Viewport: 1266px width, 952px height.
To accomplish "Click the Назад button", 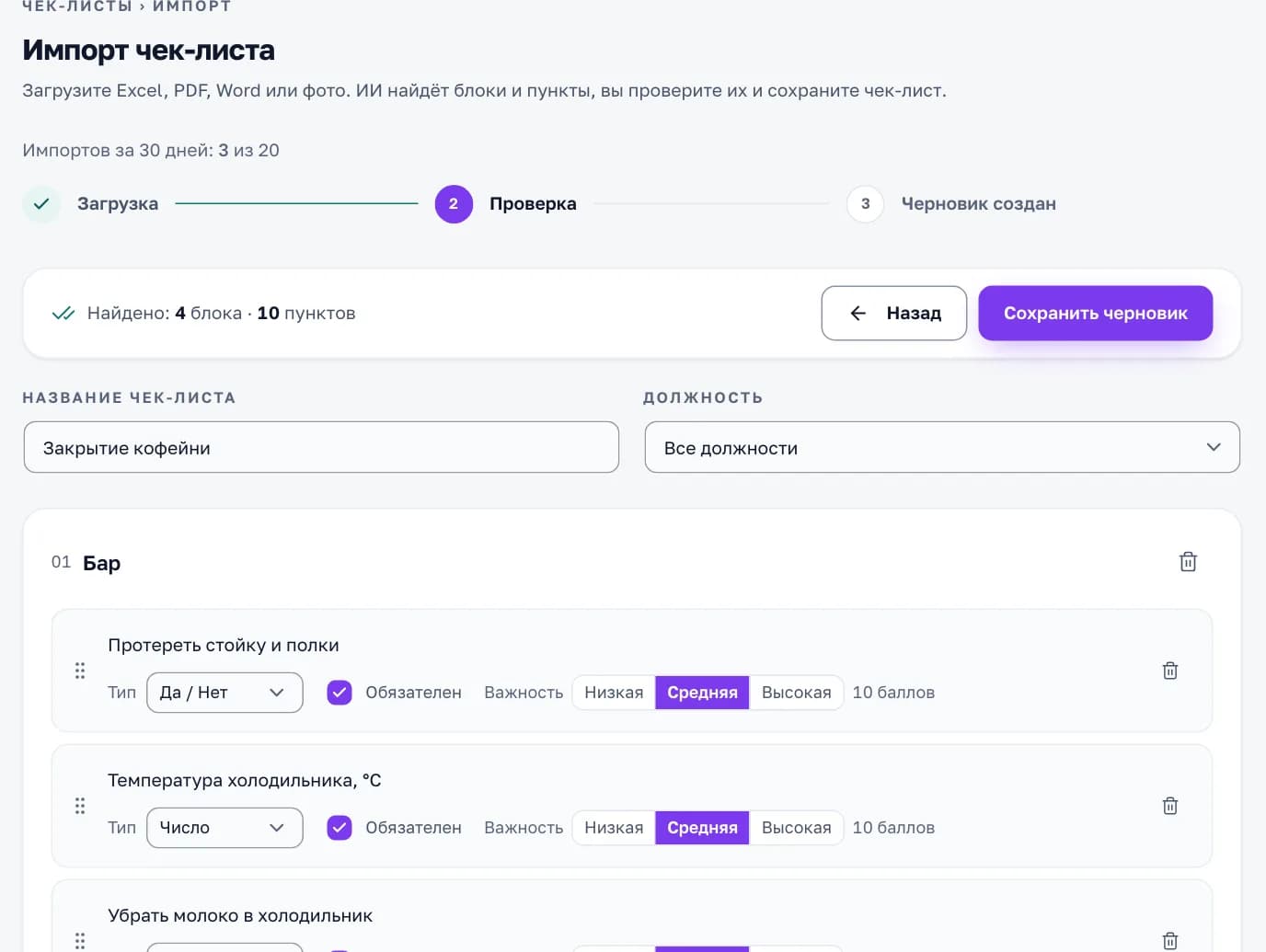I will [893, 313].
